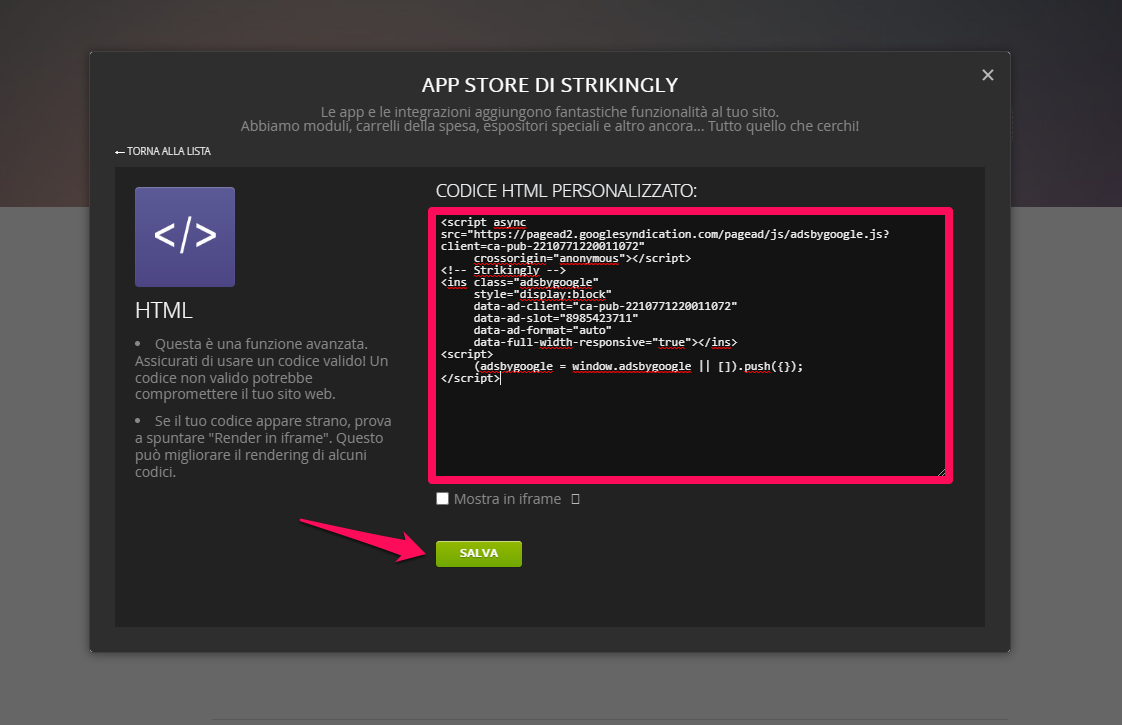The image size is (1122, 725).
Task: Click the Codice HTML personalizzato label
Action: tap(566, 191)
